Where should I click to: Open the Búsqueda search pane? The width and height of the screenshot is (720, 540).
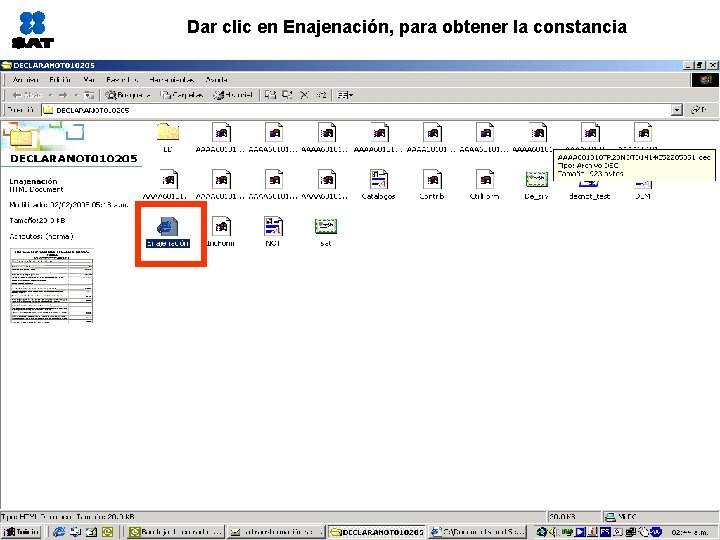128,95
